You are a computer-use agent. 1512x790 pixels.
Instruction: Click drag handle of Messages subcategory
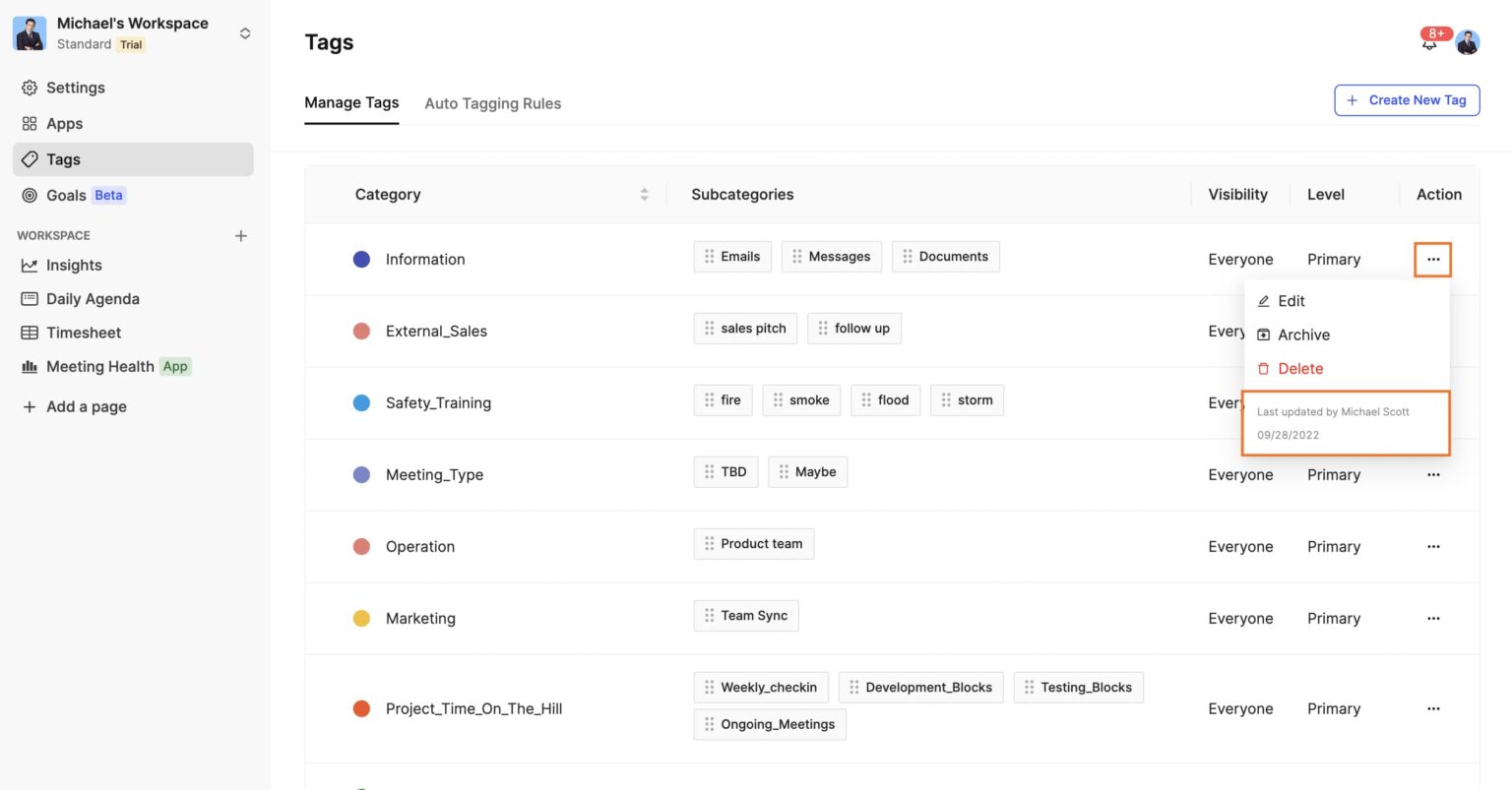click(x=797, y=257)
